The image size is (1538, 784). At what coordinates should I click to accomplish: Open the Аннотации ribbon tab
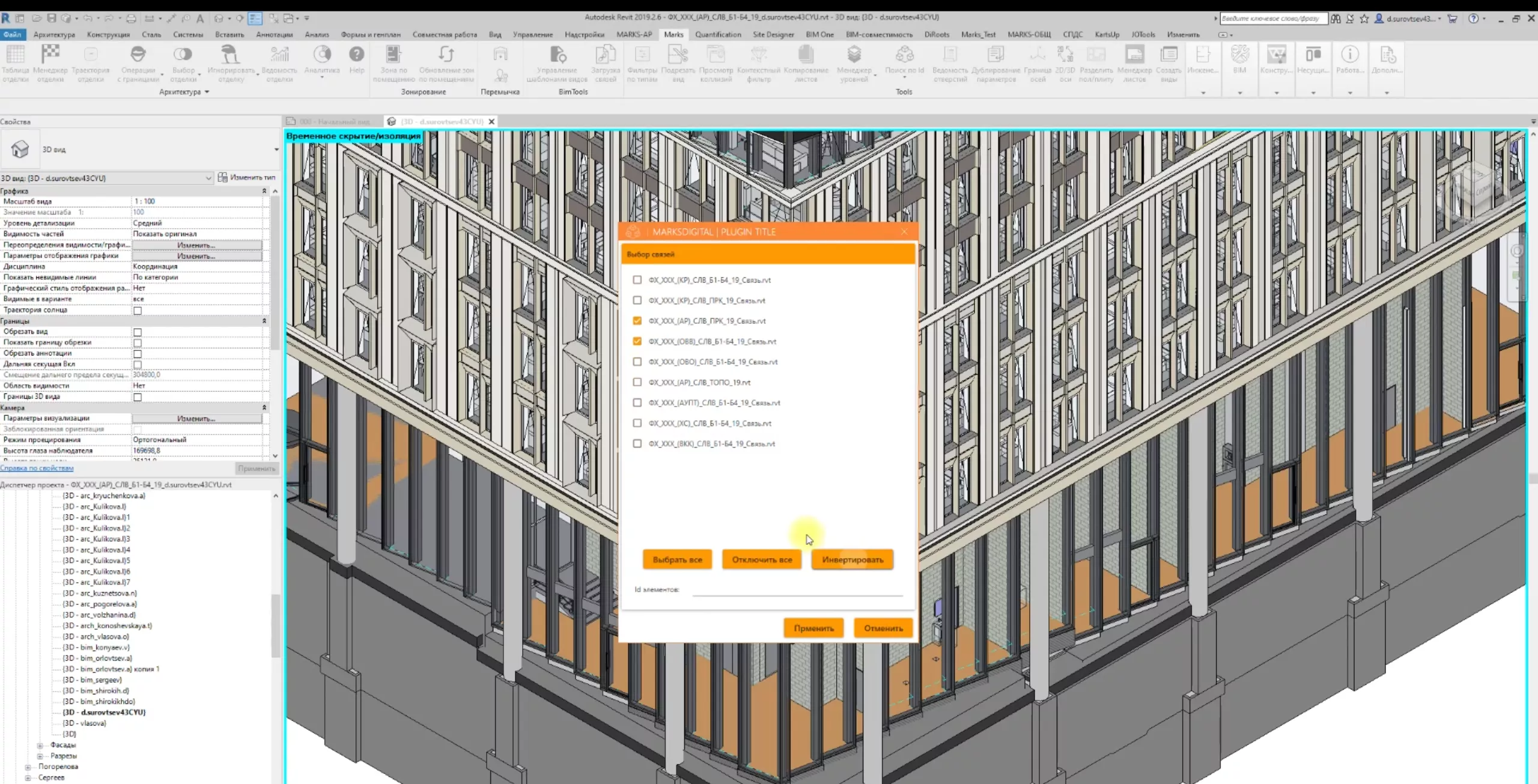tap(274, 34)
